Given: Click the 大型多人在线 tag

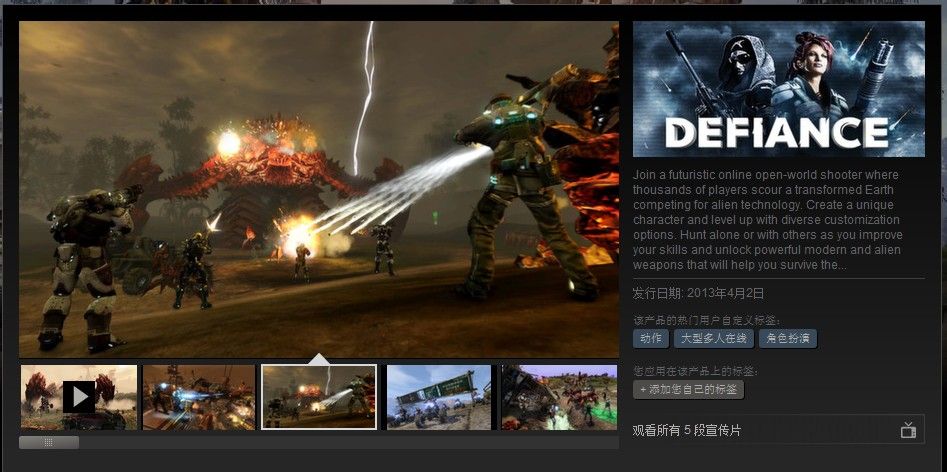Looking at the screenshot, I should click(714, 339).
